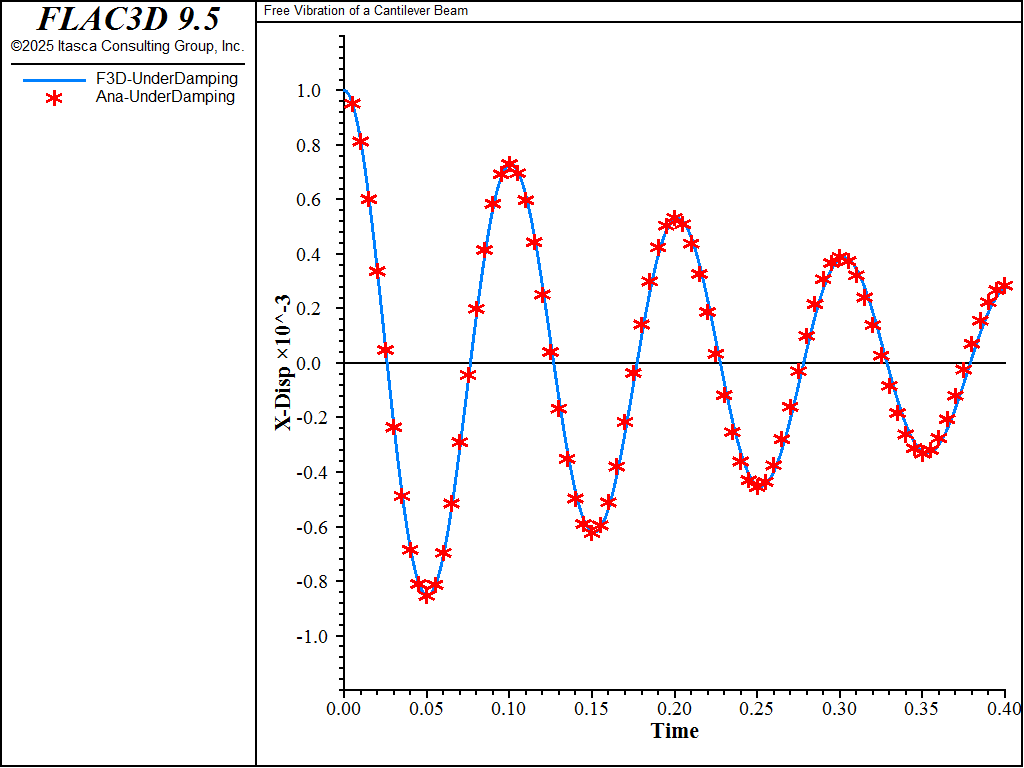Screen dimensions: 1024x768
Task: Click the 0.40 tick label on the Time axis
Action: (x=1005, y=708)
